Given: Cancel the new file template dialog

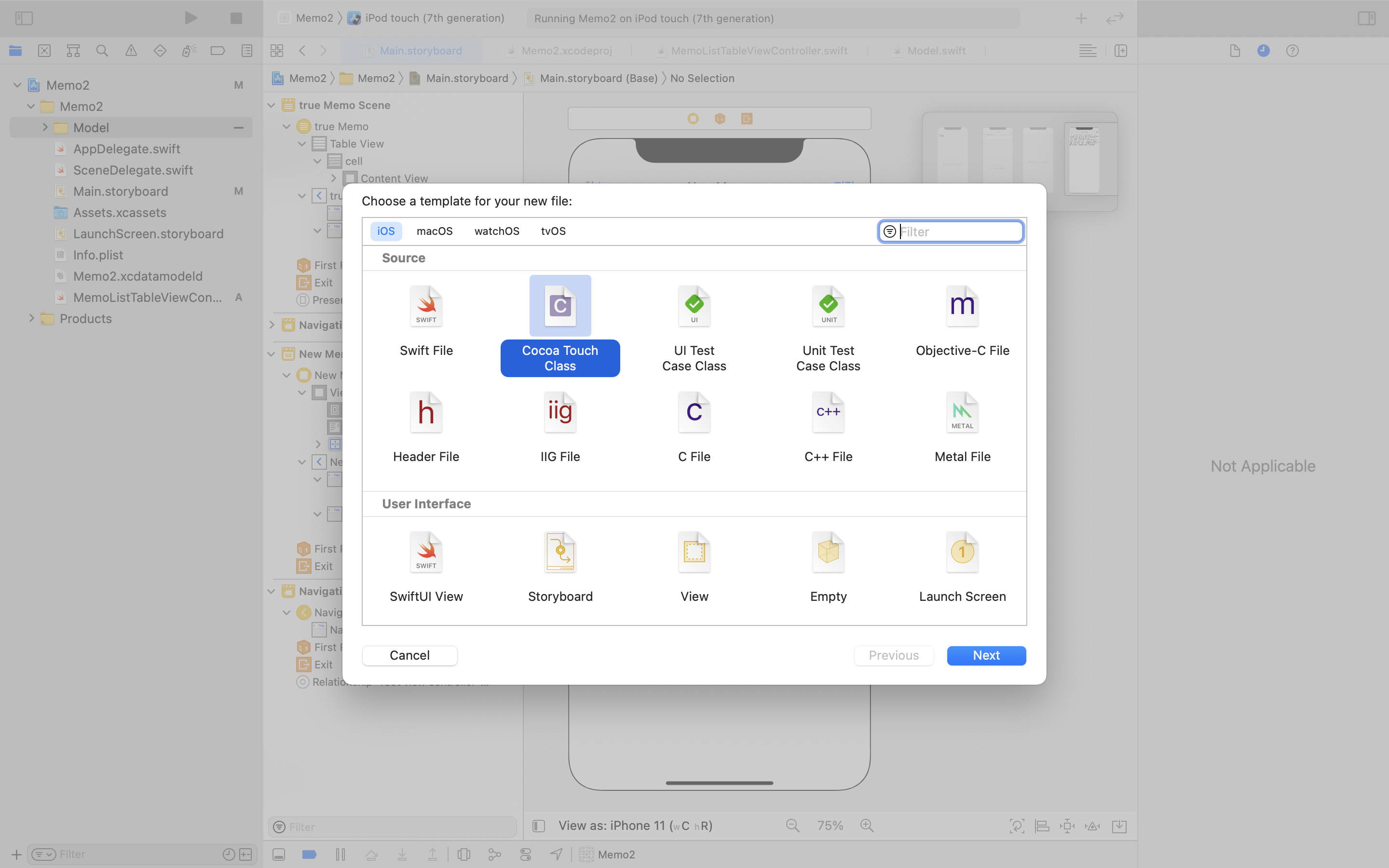Looking at the screenshot, I should [409, 656].
